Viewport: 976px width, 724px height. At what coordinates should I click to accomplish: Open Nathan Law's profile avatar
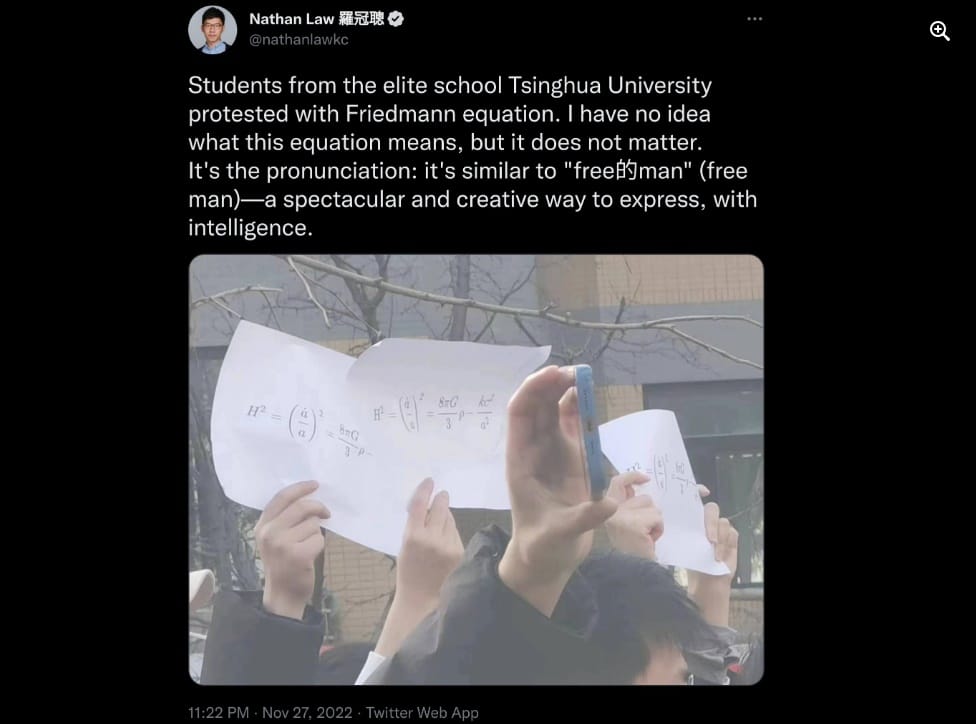tap(212, 29)
